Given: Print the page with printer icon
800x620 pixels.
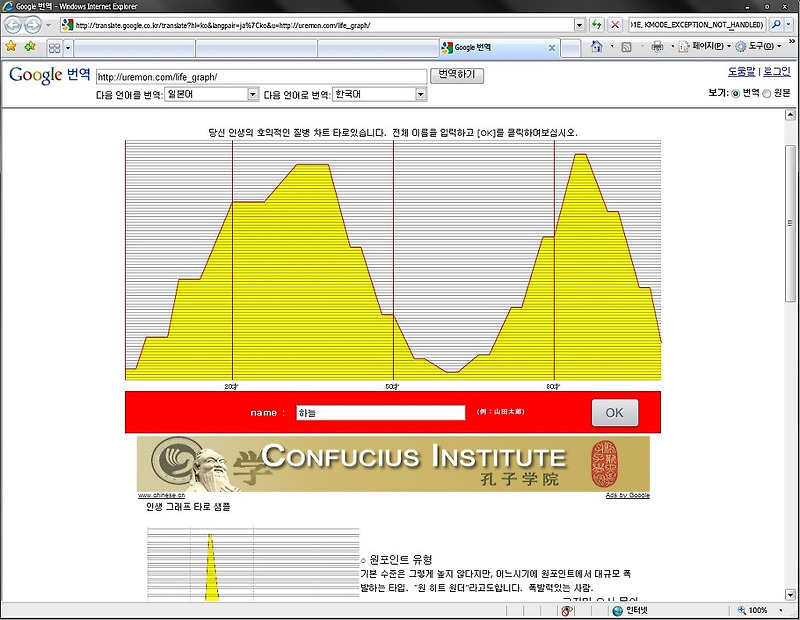Looking at the screenshot, I should click(657, 47).
